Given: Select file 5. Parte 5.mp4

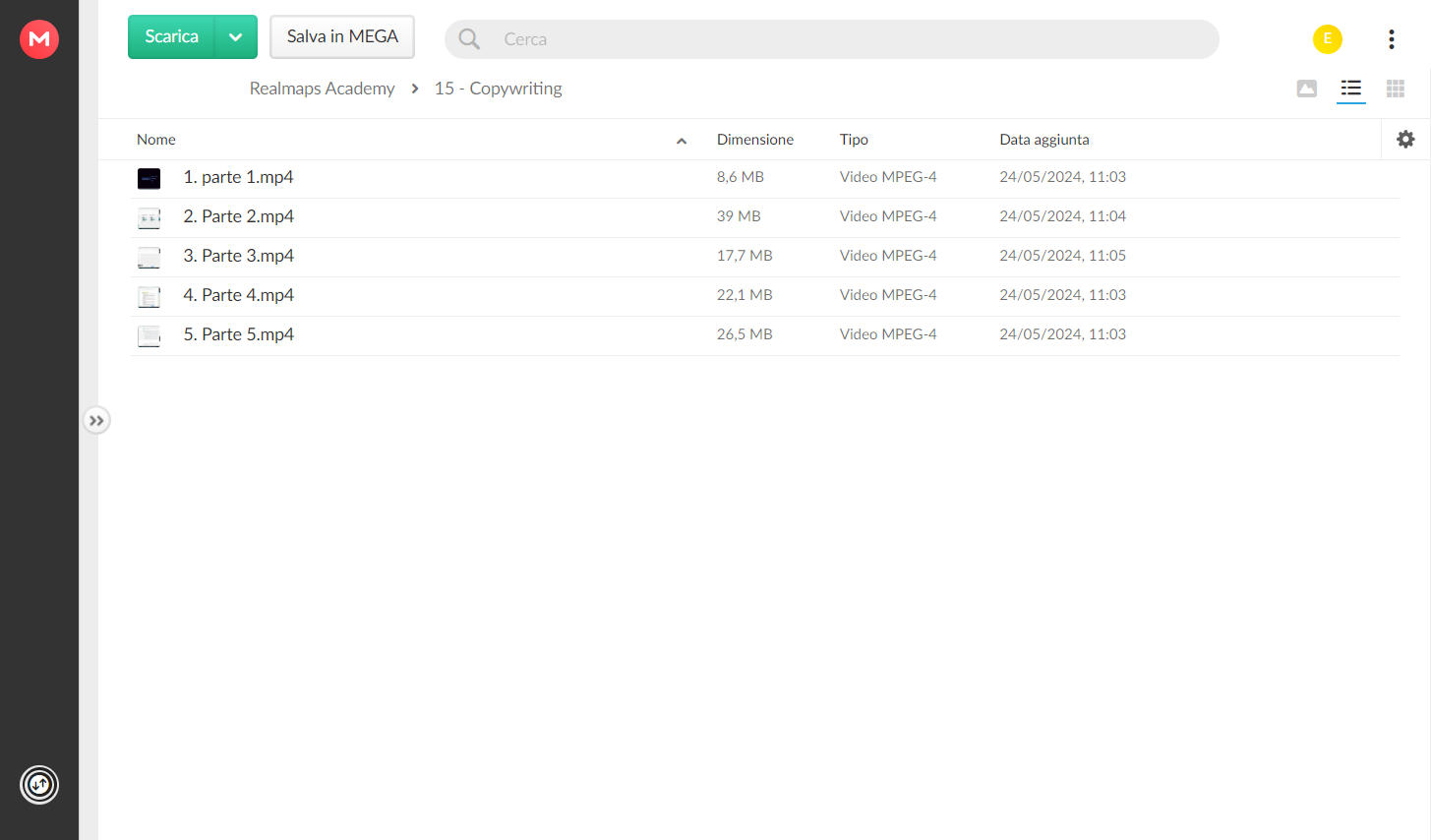Looking at the screenshot, I should 239,334.
